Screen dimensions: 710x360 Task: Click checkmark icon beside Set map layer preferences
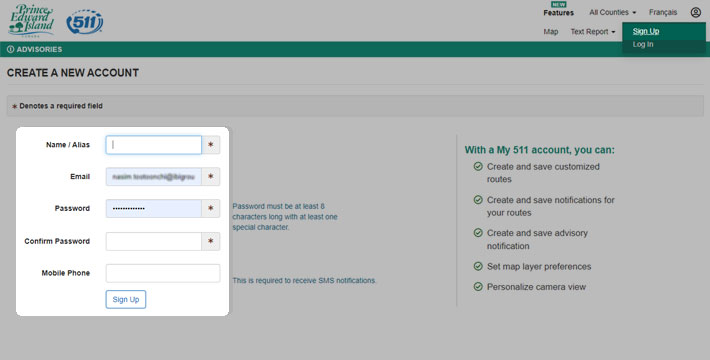pyautogui.click(x=478, y=266)
